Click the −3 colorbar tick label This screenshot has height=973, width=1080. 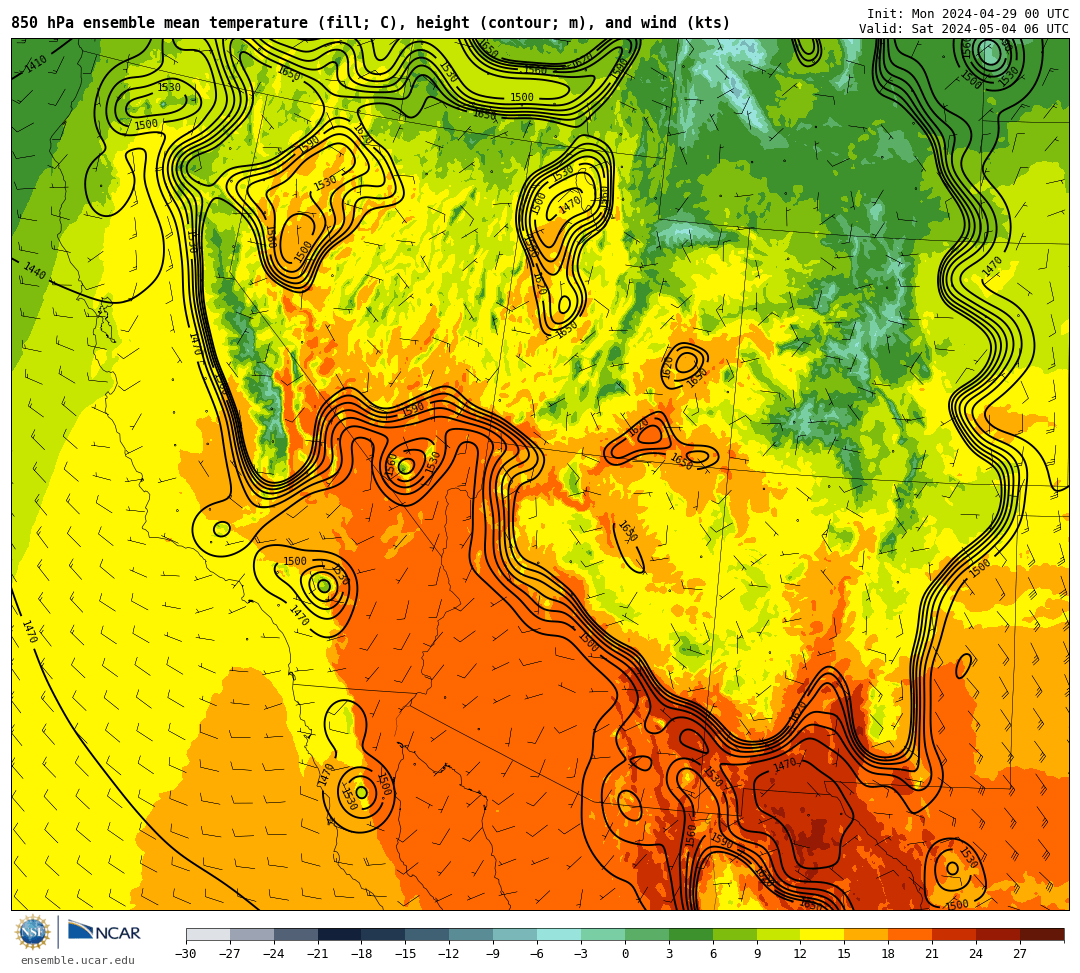(x=581, y=954)
